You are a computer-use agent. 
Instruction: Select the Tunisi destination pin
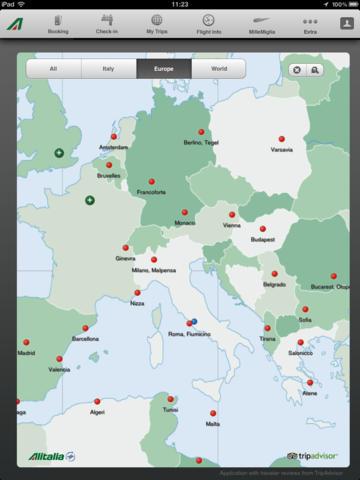pos(170,399)
